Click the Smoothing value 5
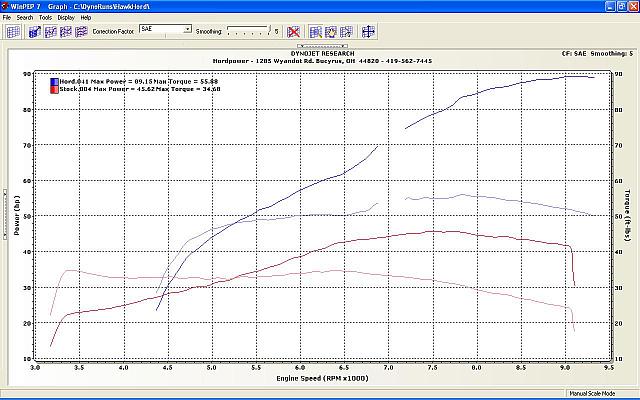The height and width of the screenshot is (400, 640). tap(276, 31)
